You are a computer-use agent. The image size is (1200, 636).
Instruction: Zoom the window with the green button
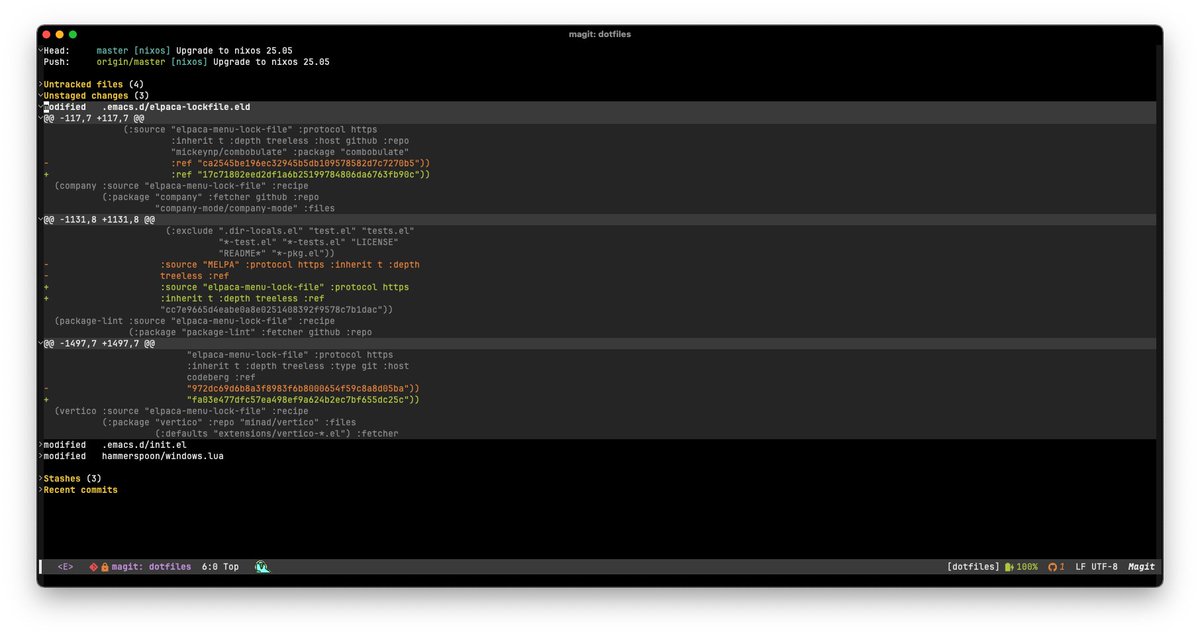tap(73, 34)
